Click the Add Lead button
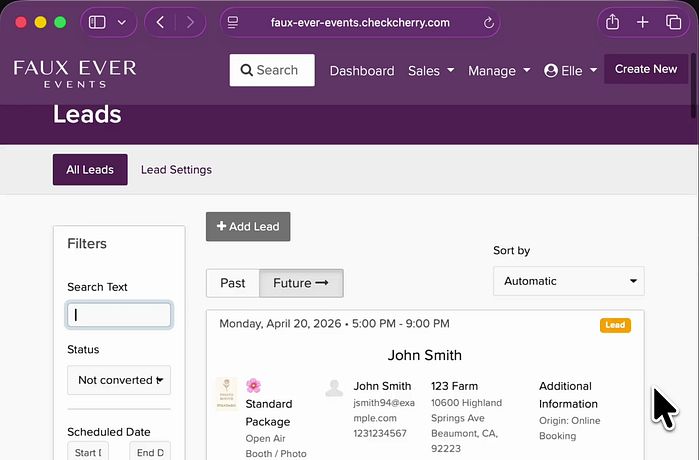 (248, 227)
